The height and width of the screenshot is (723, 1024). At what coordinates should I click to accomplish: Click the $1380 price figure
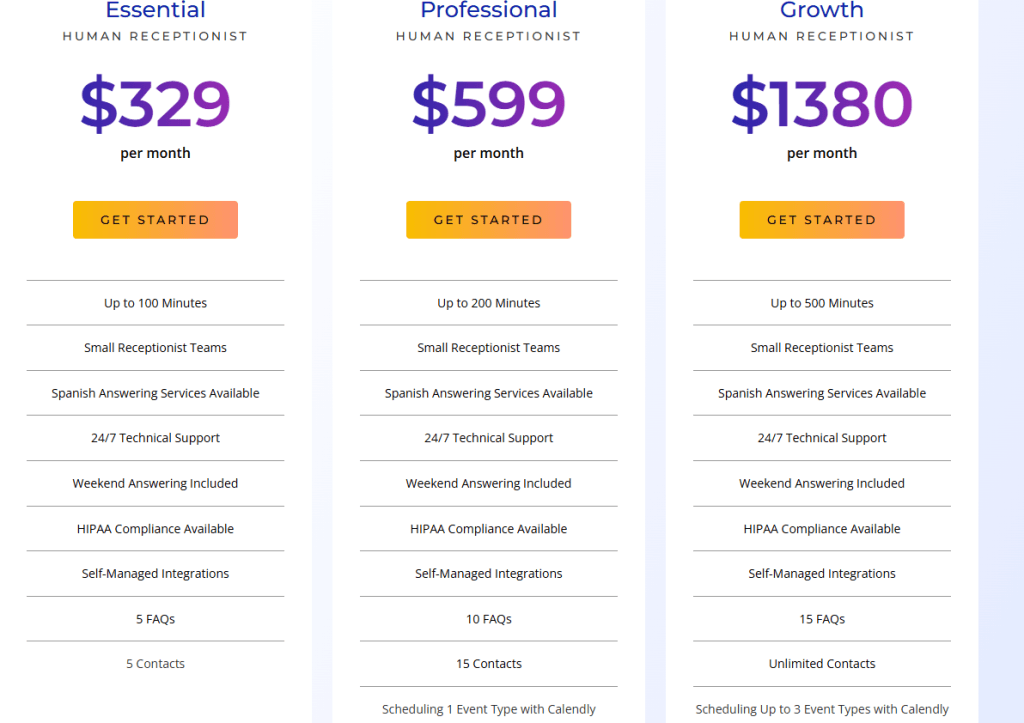(x=821, y=104)
